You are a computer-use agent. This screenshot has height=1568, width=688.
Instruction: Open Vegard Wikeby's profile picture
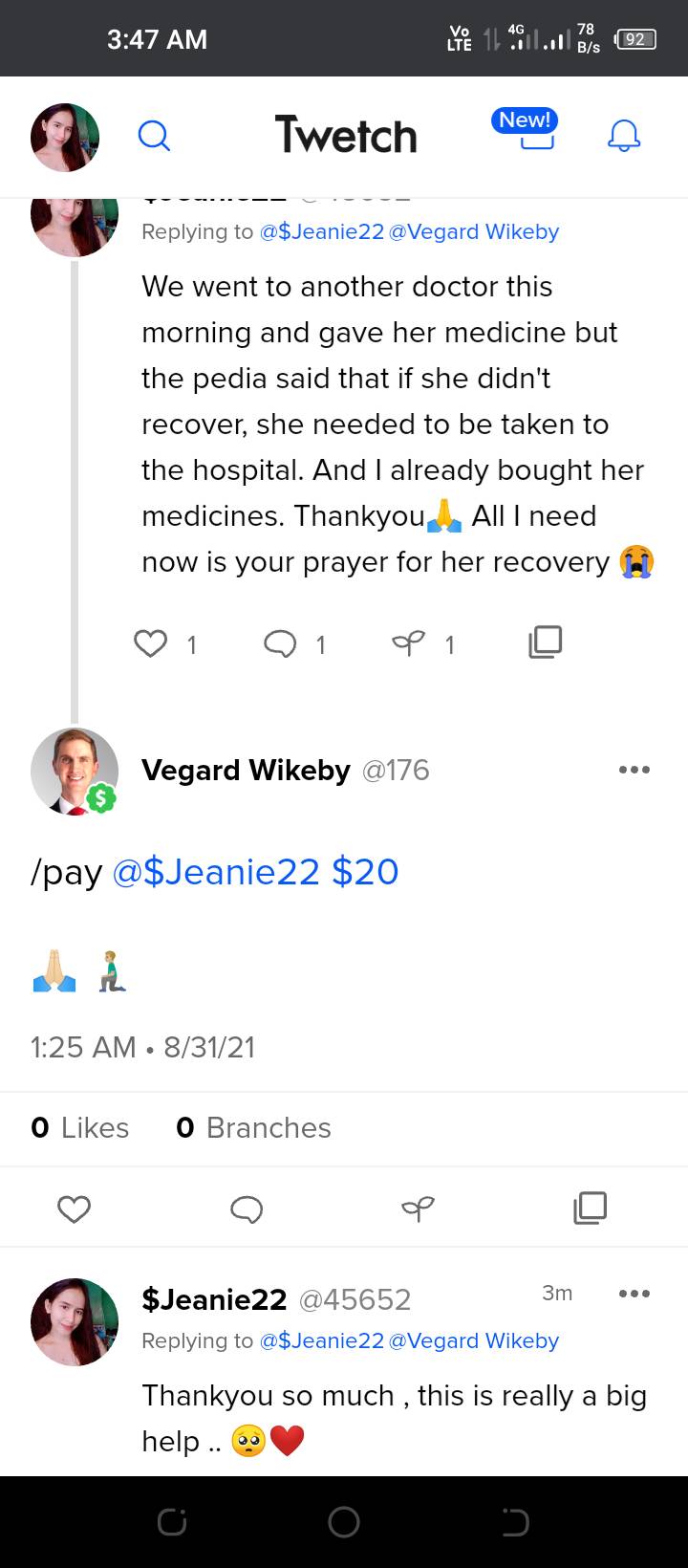[74, 771]
